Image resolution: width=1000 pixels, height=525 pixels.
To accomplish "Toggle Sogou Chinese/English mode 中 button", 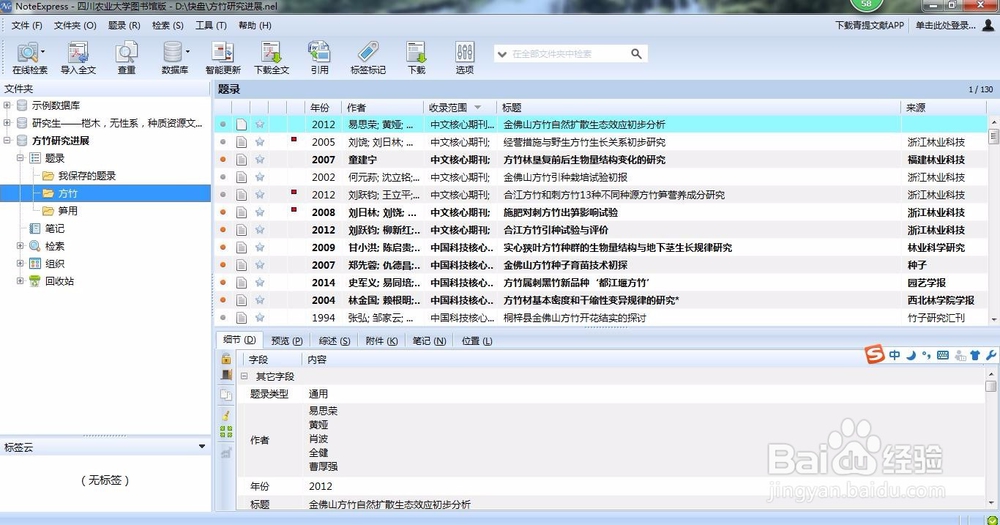I will click(x=895, y=355).
